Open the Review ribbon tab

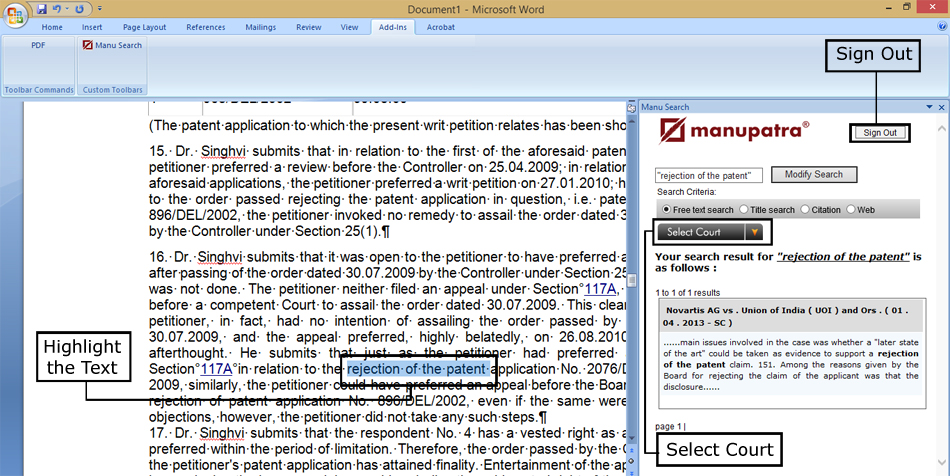point(308,27)
